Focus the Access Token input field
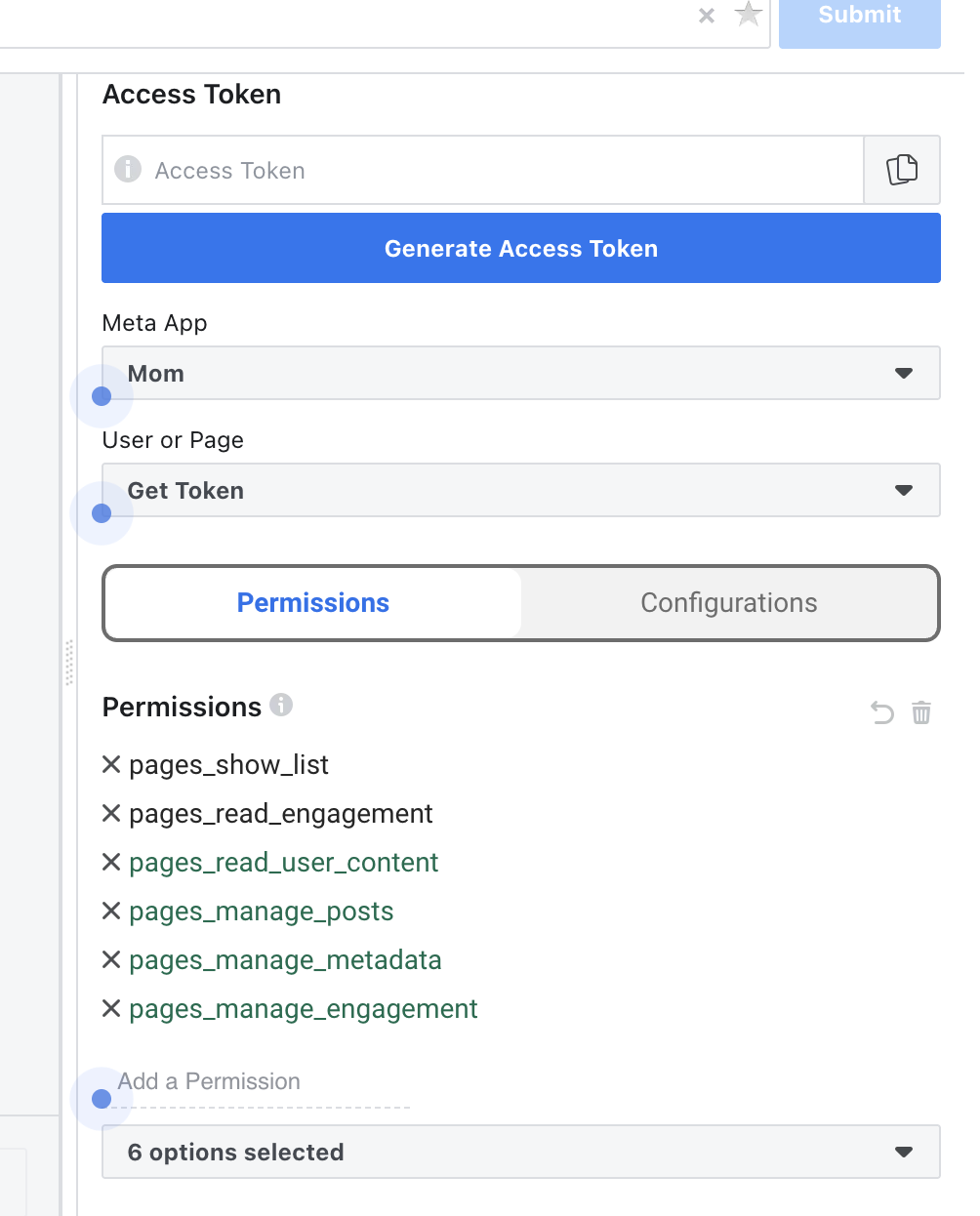Viewport: 980px width, 1216px height. [483, 170]
